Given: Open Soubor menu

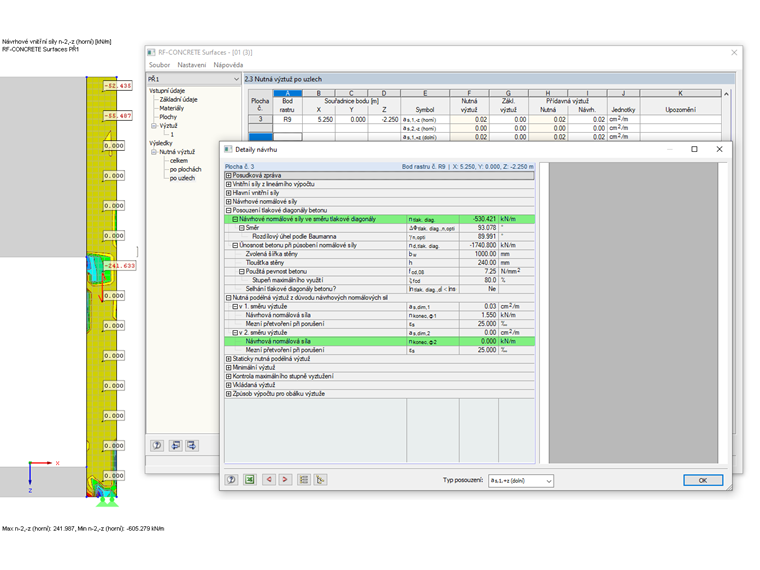Looking at the screenshot, I should [159, 65].
